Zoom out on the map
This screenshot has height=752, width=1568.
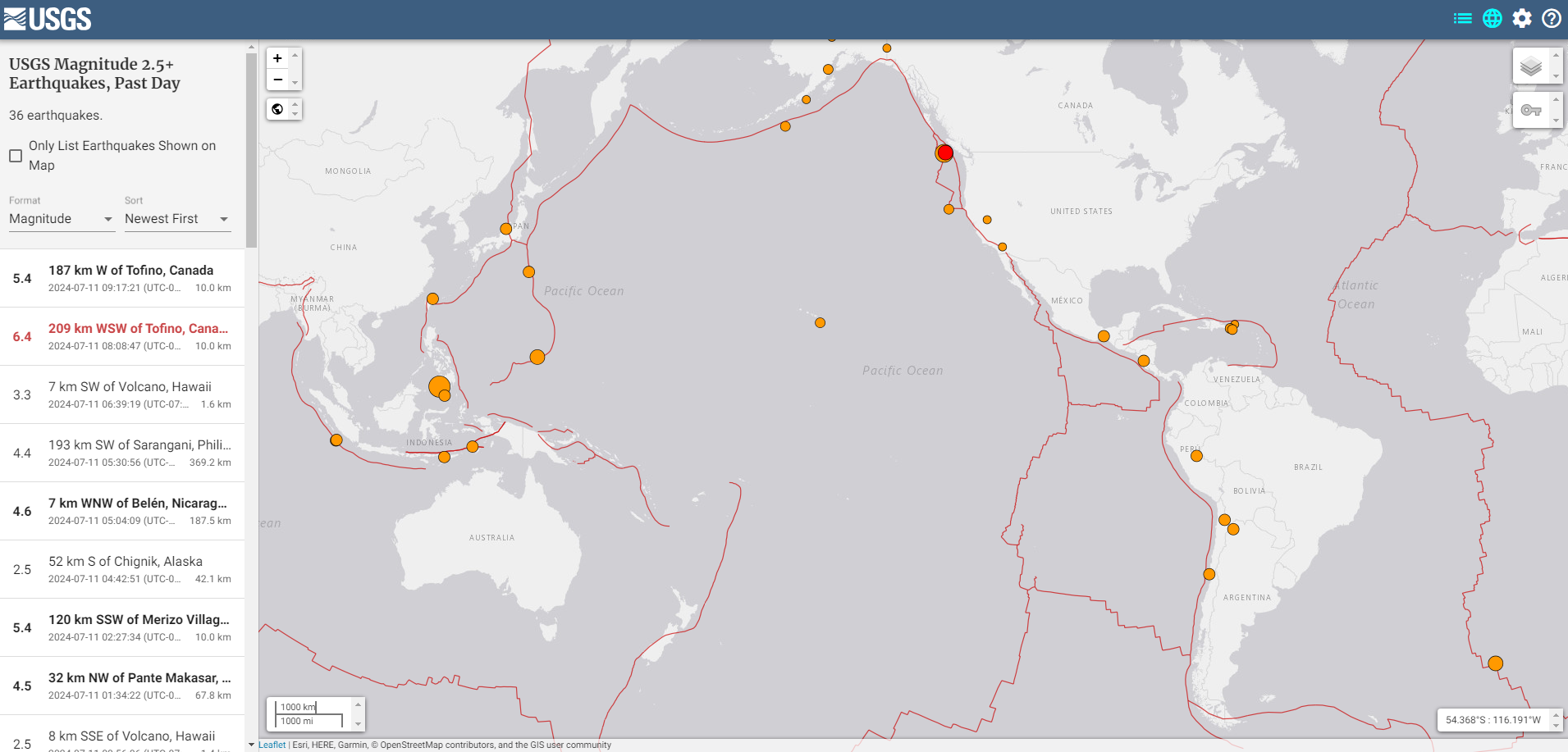277,80
